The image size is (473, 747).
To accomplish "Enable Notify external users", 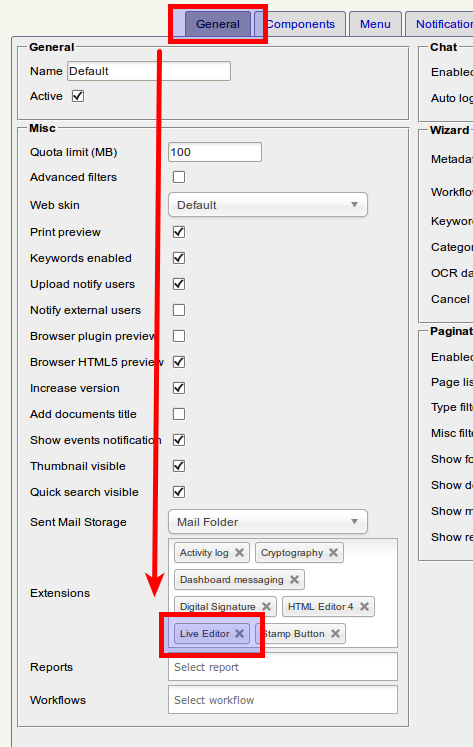I will click(179, 310).
